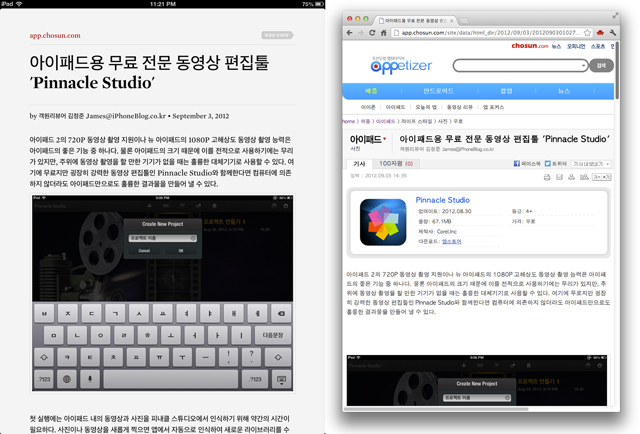Switch to the 기사 article tab
Viewport: 640px width, 434px height.
pyautogui.click(x=359, y=164)
